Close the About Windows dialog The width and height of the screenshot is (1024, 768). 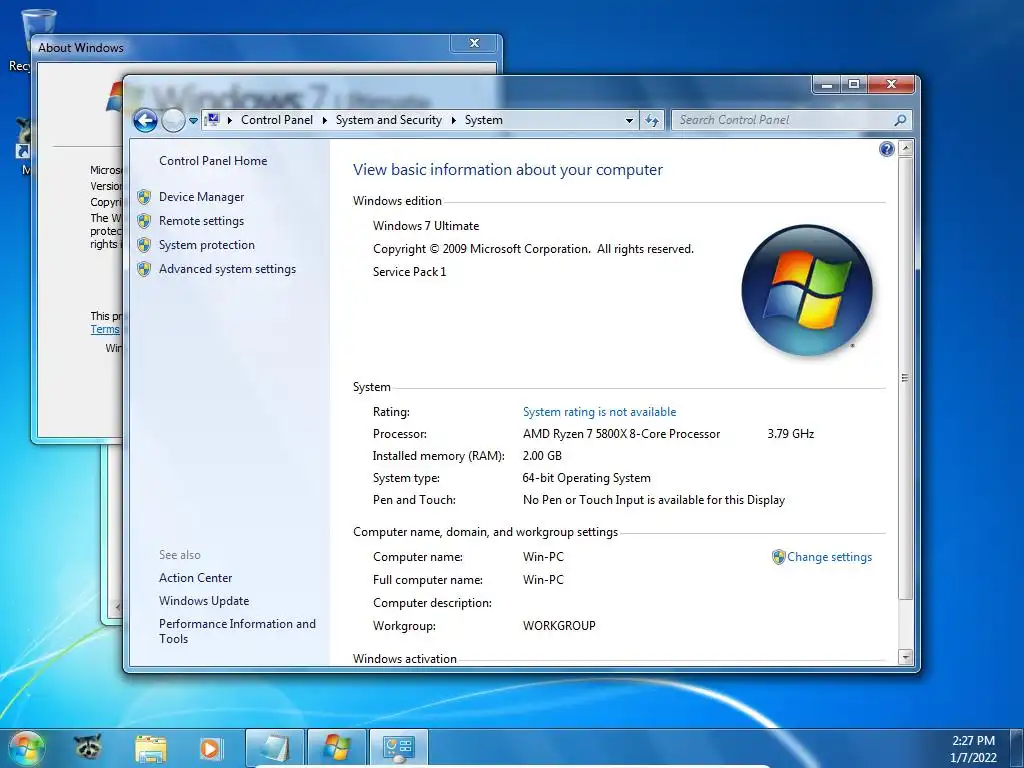(x=475, y=43)
